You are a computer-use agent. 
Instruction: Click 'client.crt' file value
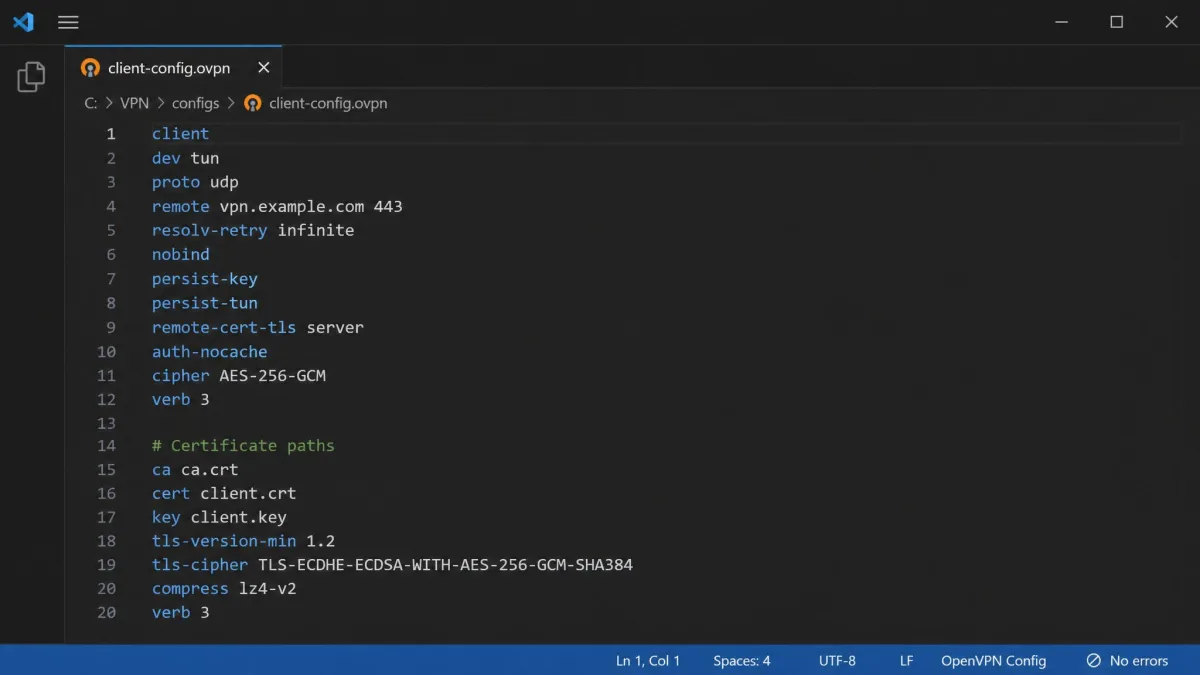[x=248, y=493]
